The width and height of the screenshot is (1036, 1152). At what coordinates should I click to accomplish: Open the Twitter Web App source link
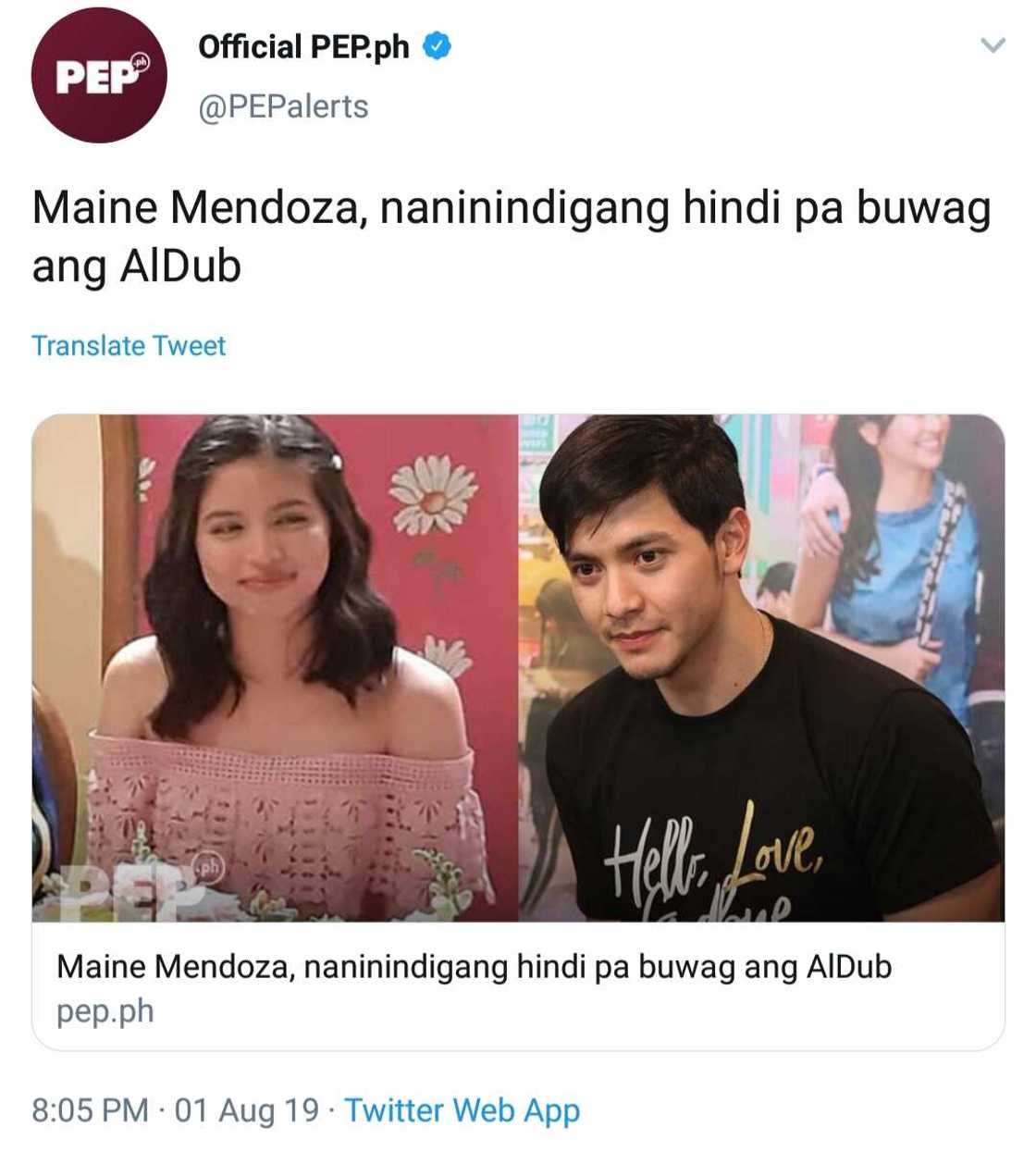(462, 1110)
